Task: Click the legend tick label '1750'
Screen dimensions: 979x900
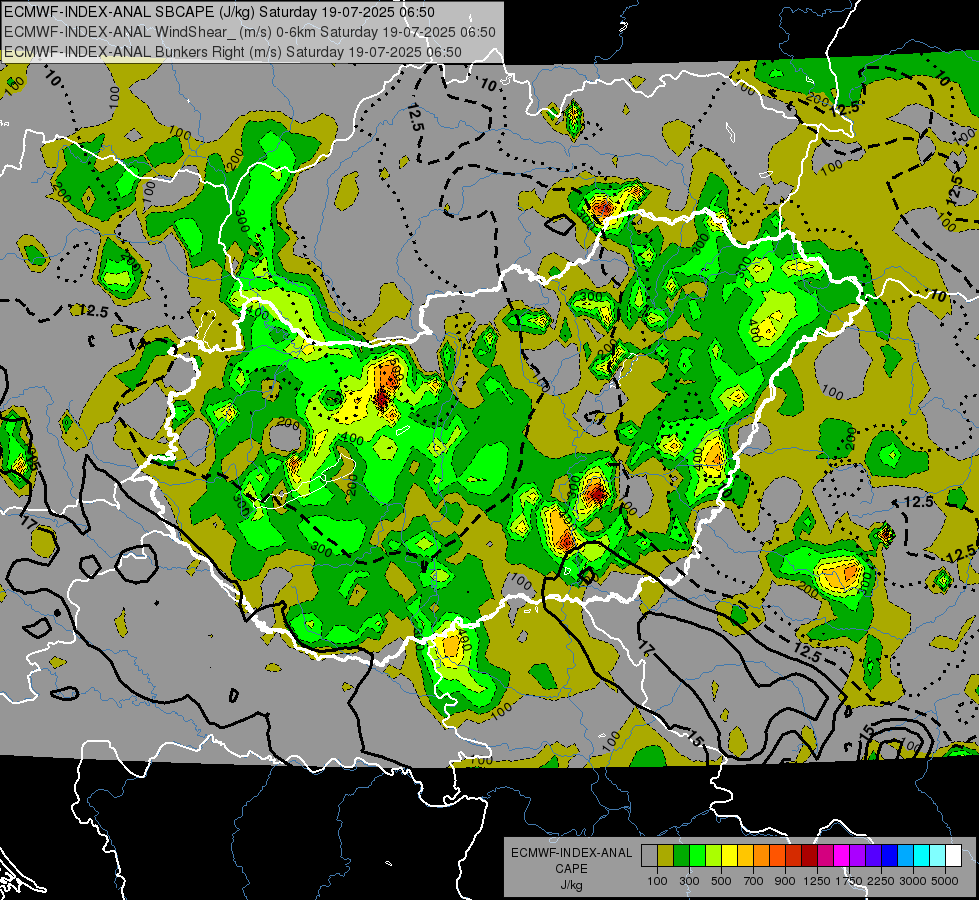Action: point(849,881)
